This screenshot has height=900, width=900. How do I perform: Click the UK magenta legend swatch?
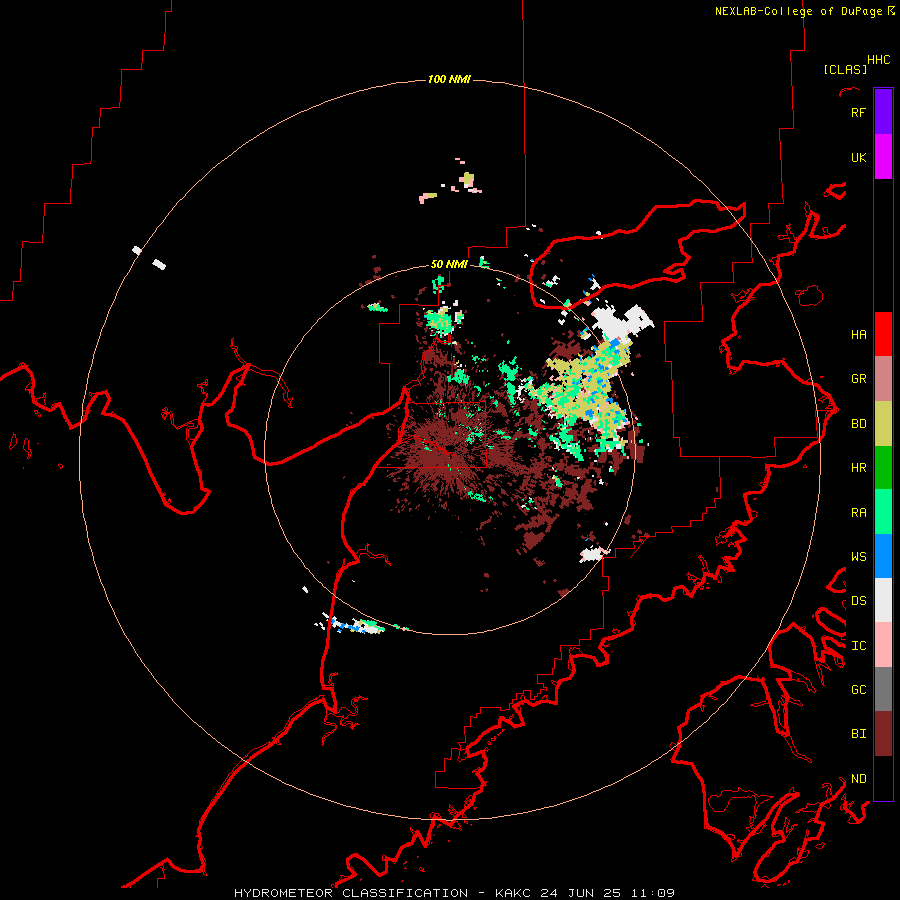883,157
